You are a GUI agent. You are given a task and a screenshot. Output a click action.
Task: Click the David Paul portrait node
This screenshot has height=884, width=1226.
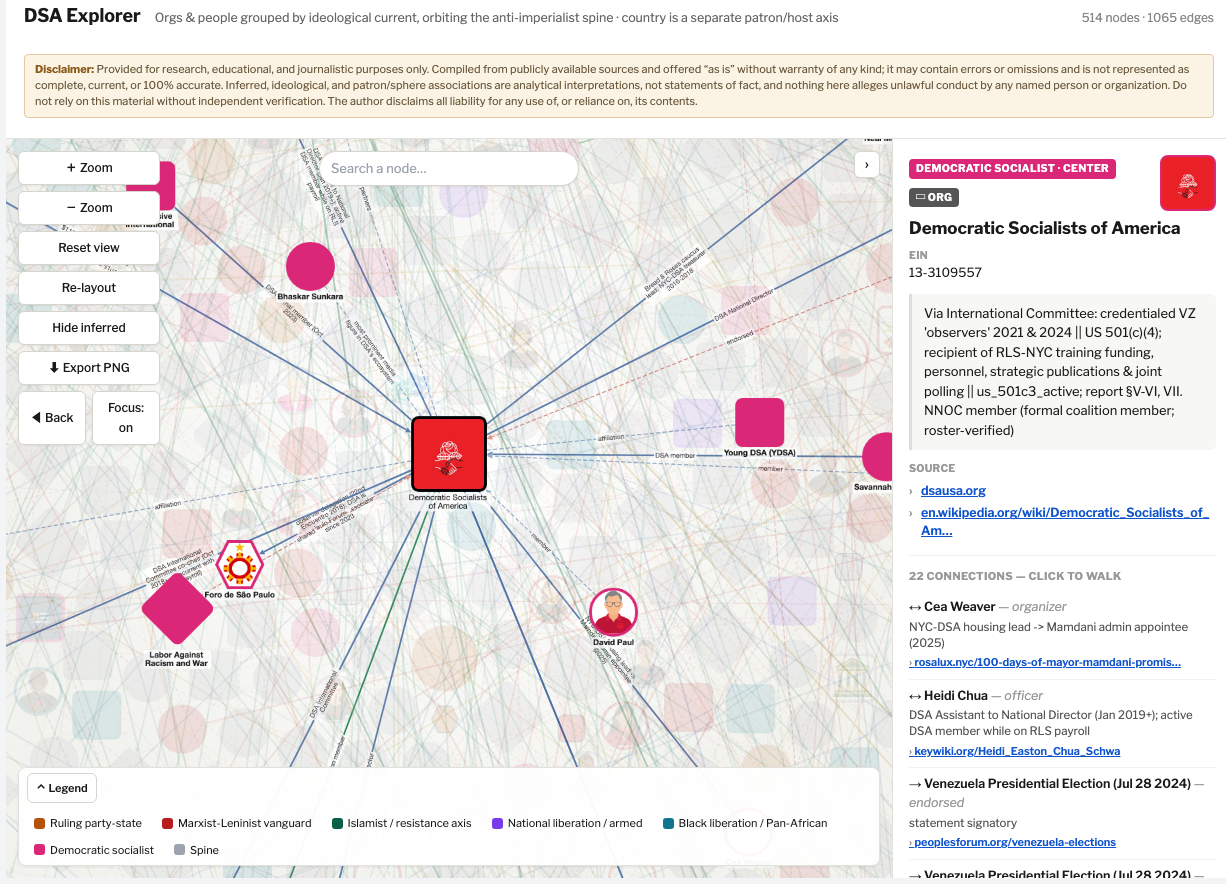613,612
